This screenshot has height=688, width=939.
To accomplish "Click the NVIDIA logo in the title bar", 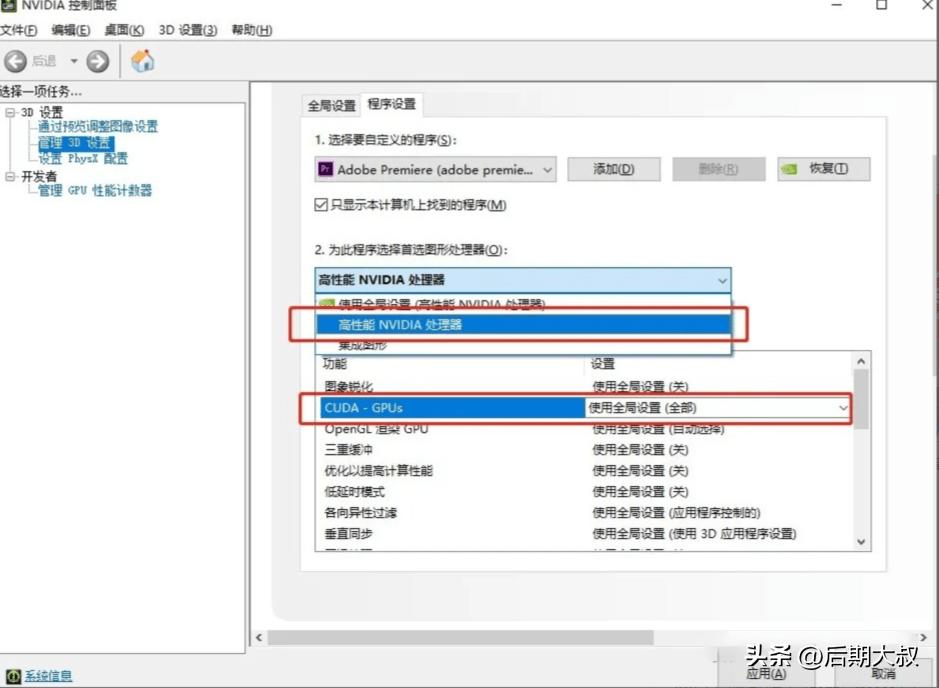I will pos(10,7).
